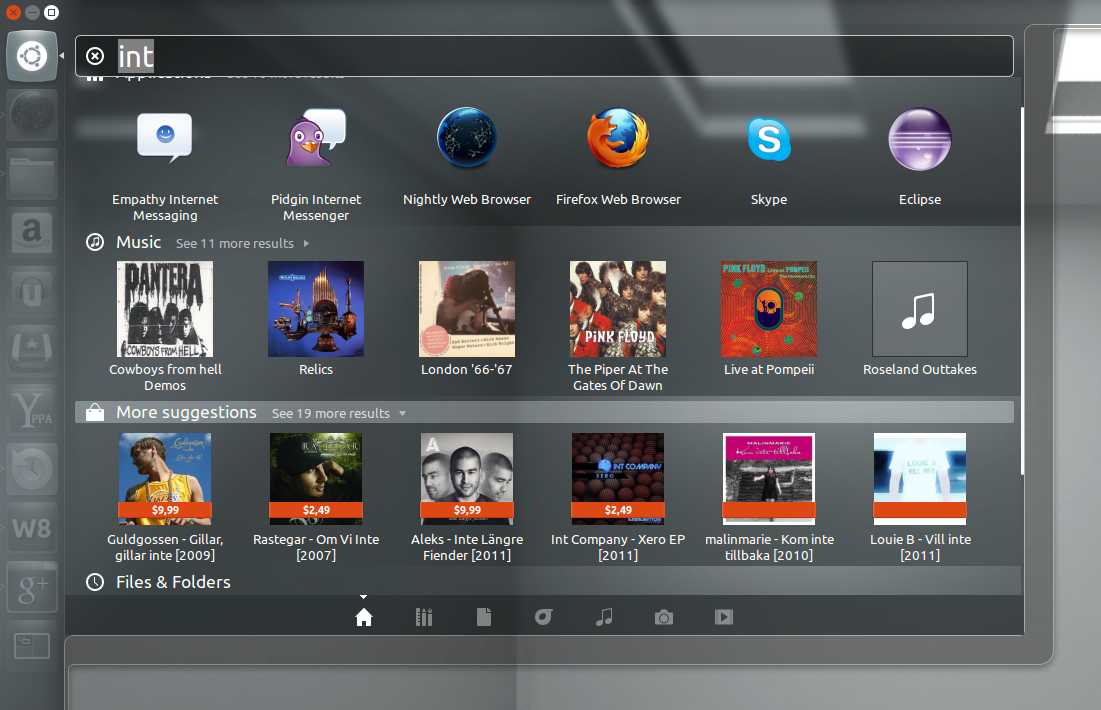
Task: Open W8 launcher icon
Action: click(x=32, y=528)
